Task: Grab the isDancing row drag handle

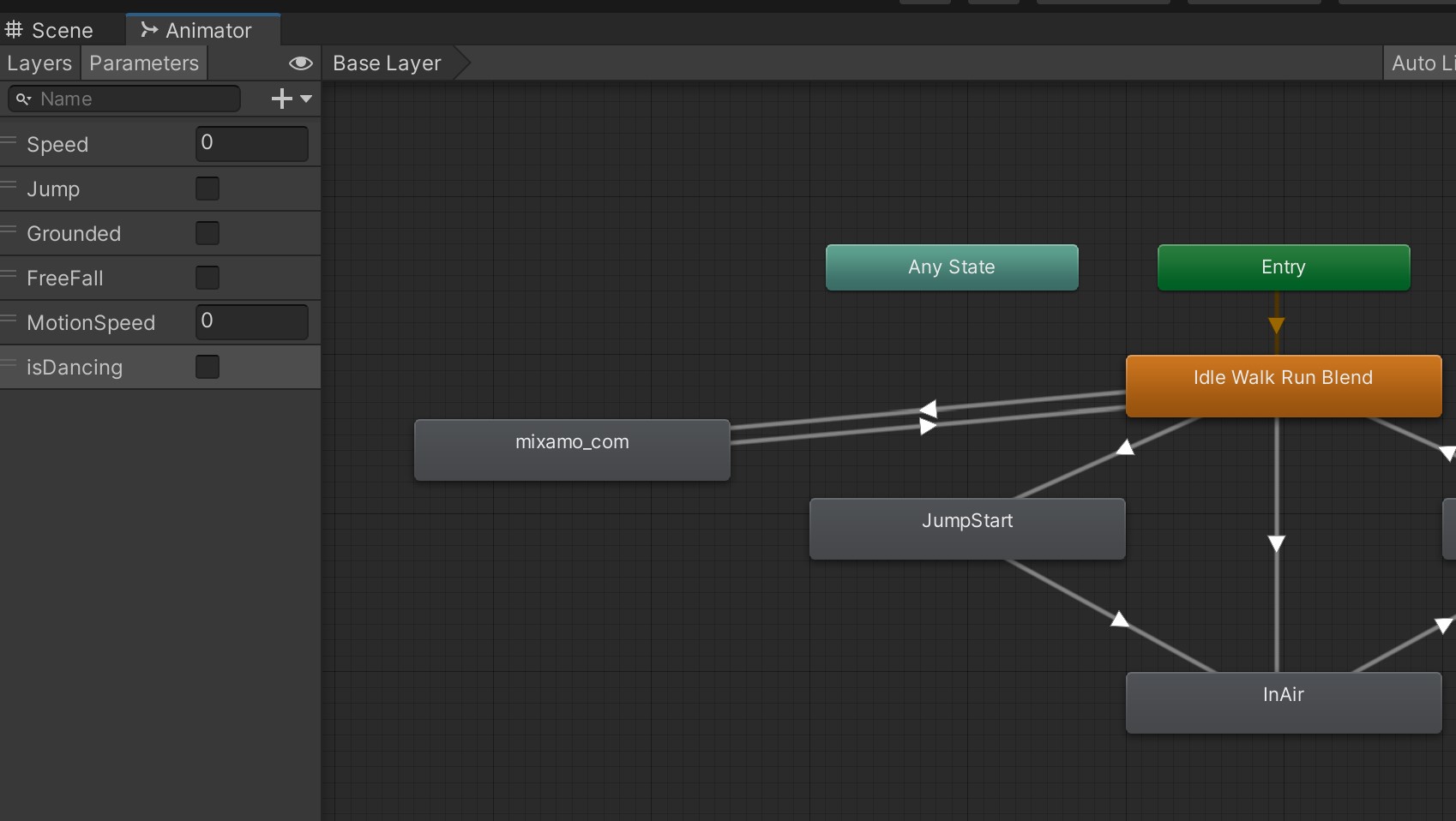Action: pos(9,363)
